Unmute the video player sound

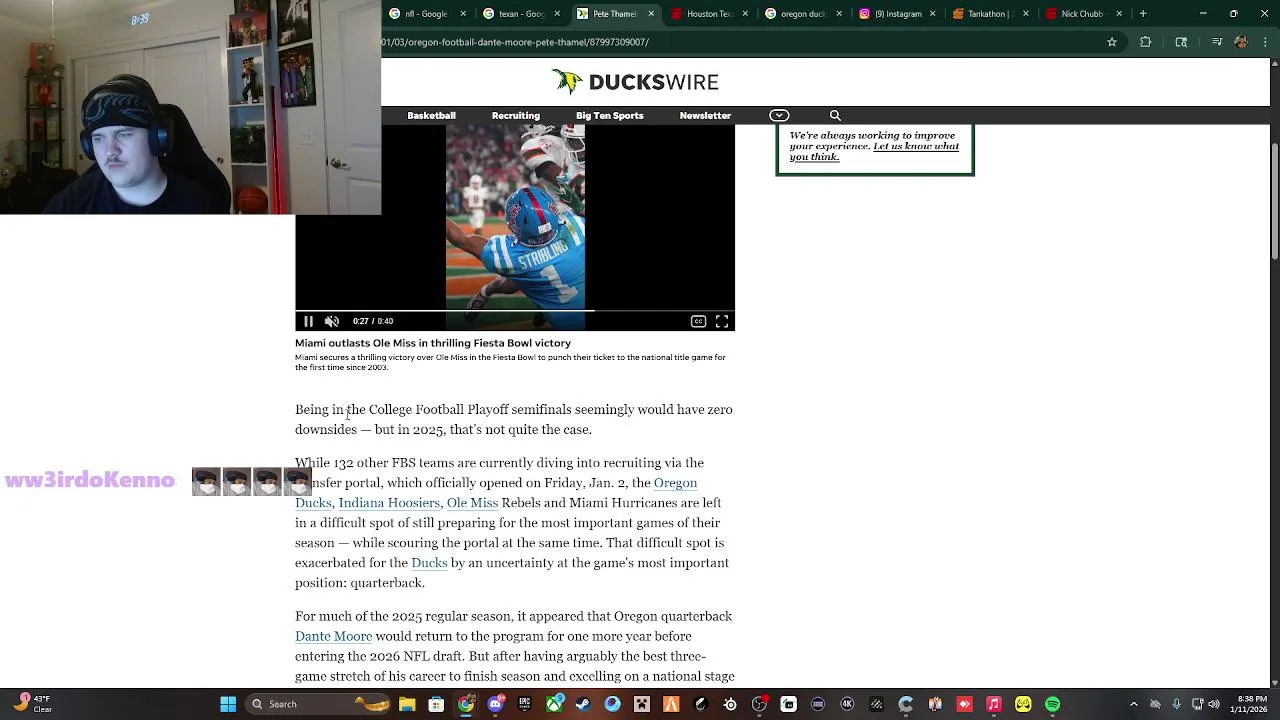pyautogui.click(x=332, y=321)
